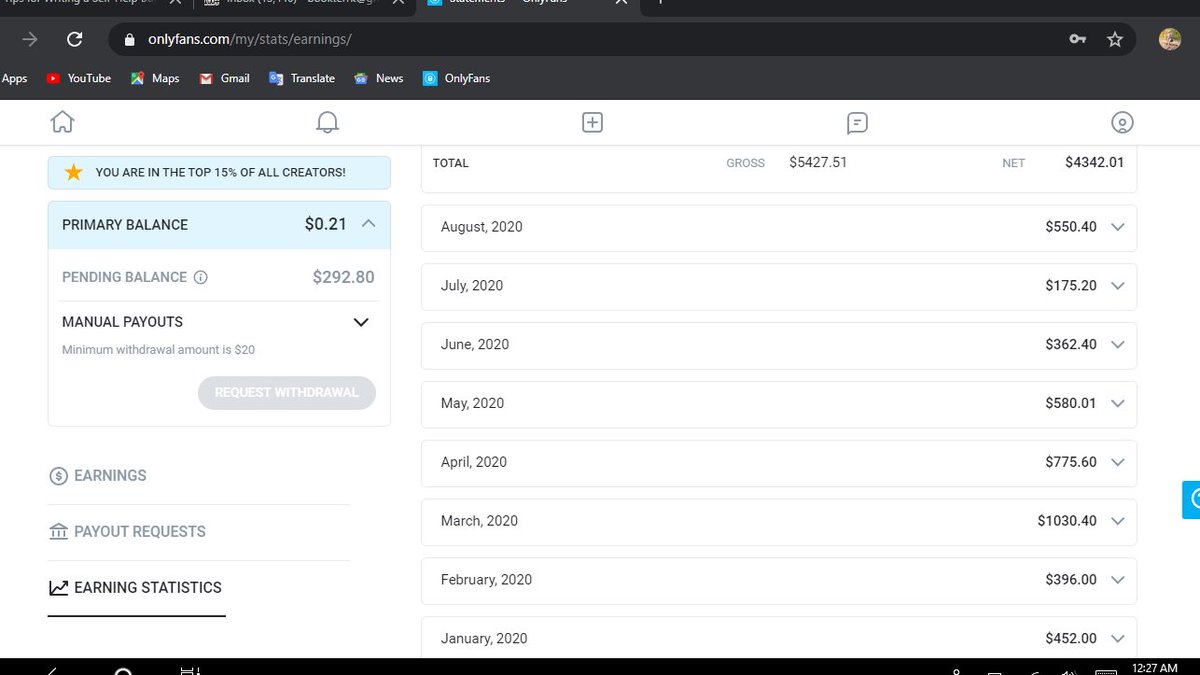Click the $0.21 primary balance amount
Screen dimensions: 1200x675
click(x=326, y=224)
